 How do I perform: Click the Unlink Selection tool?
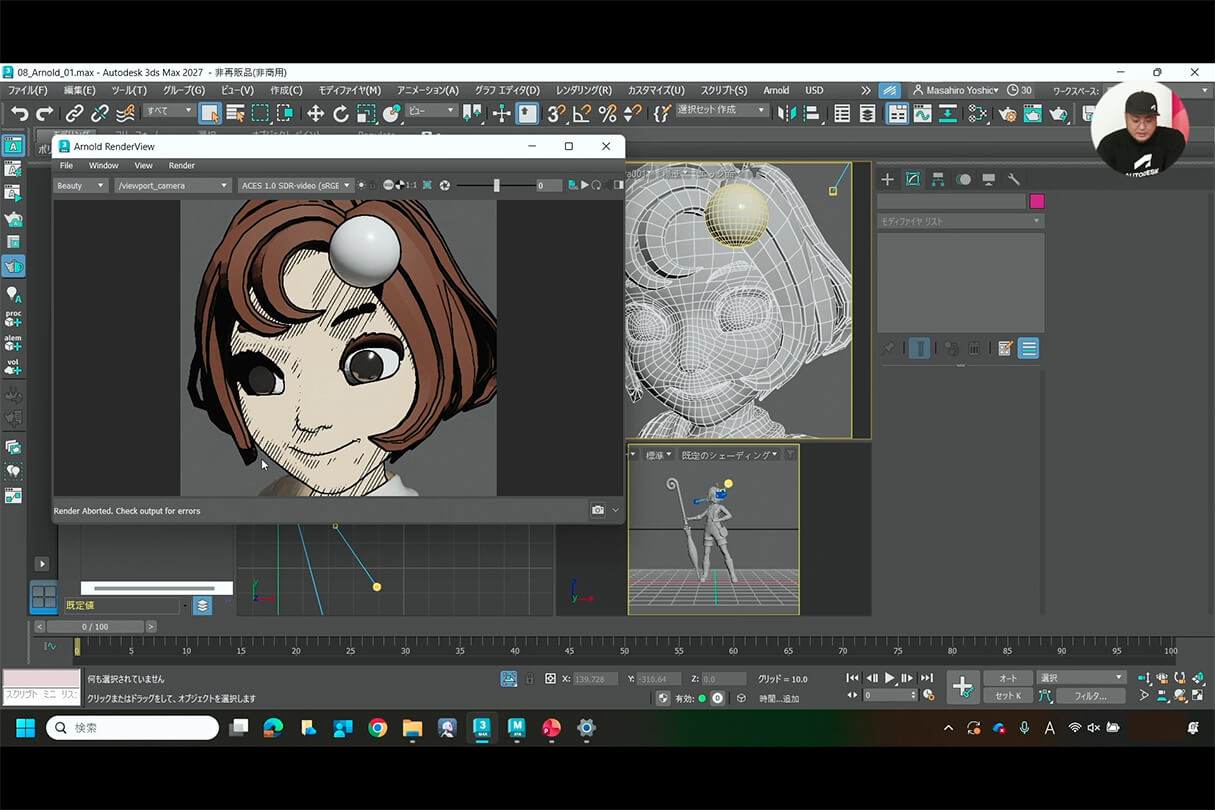[x=100, y=114]
